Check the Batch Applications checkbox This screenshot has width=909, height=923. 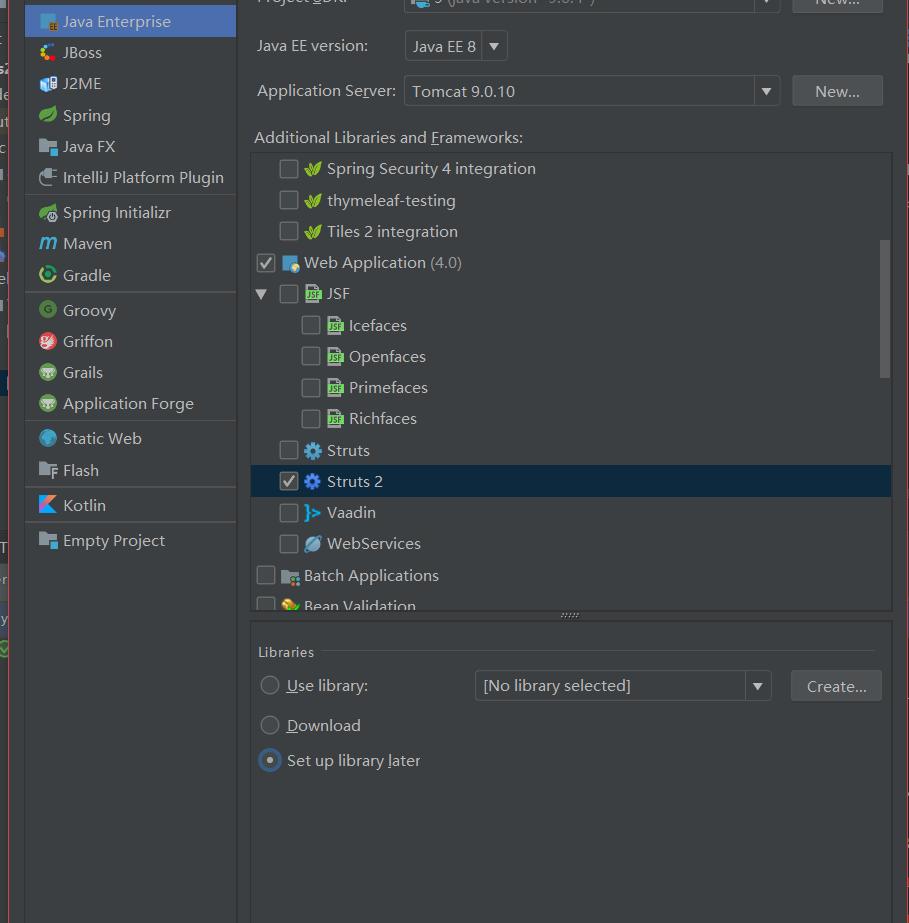pyautogui.click(x=266, y=575)
